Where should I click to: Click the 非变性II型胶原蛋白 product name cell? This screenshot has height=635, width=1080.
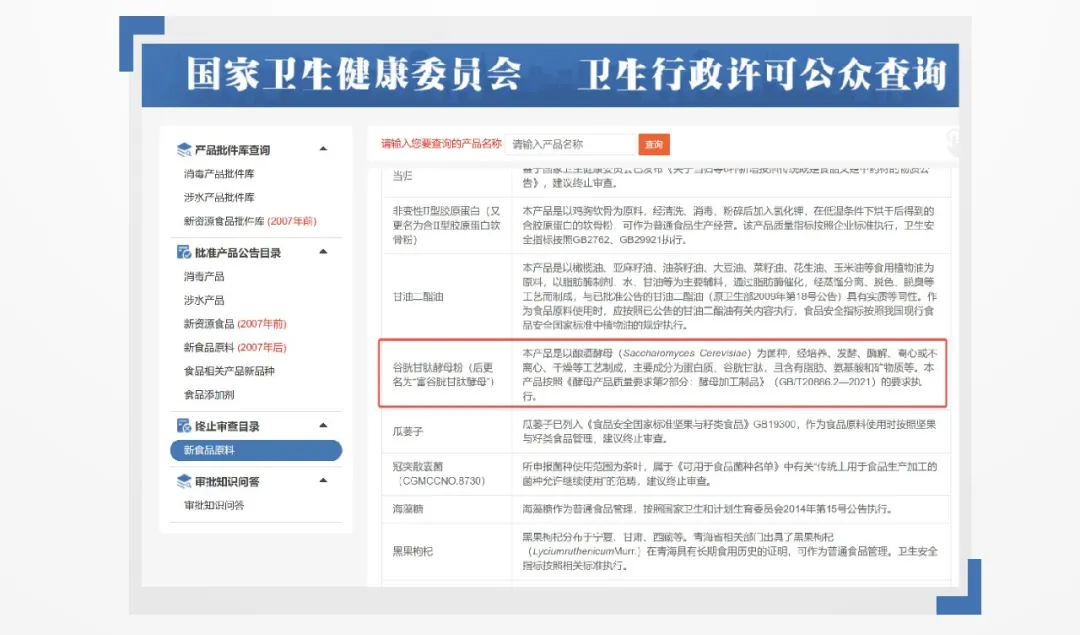click(446, 225)
